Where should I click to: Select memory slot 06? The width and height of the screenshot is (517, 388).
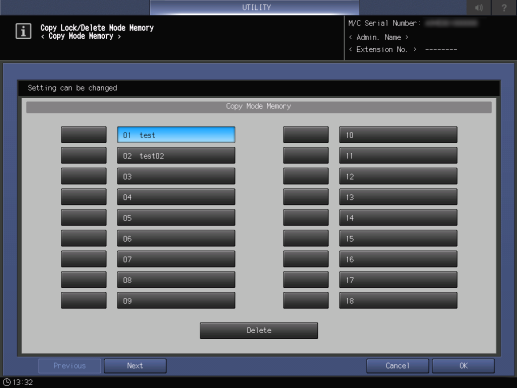pyautogui.click(x=176, y=239)
